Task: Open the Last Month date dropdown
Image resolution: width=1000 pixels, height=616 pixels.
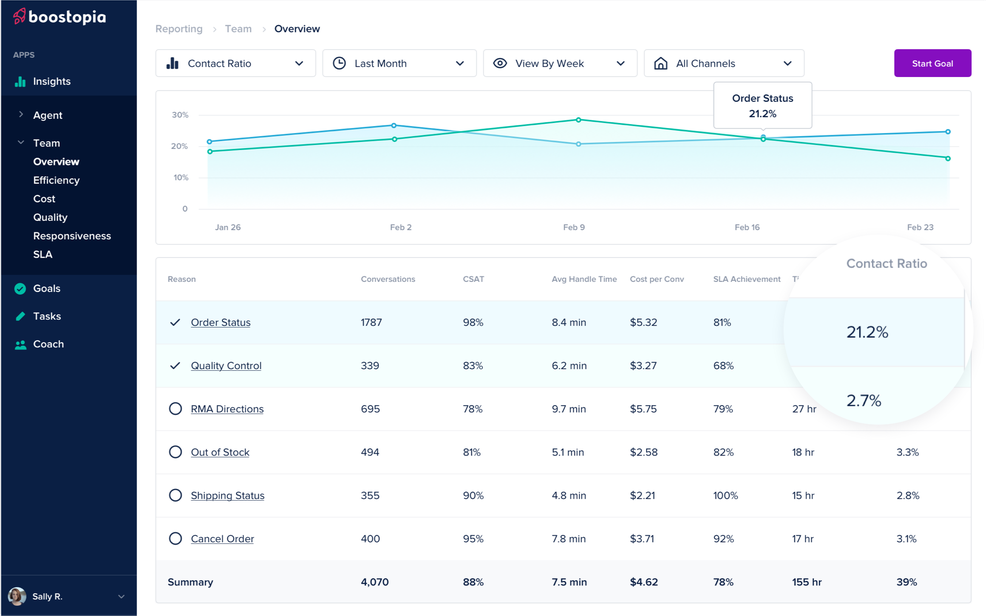Action: (399, 63)
